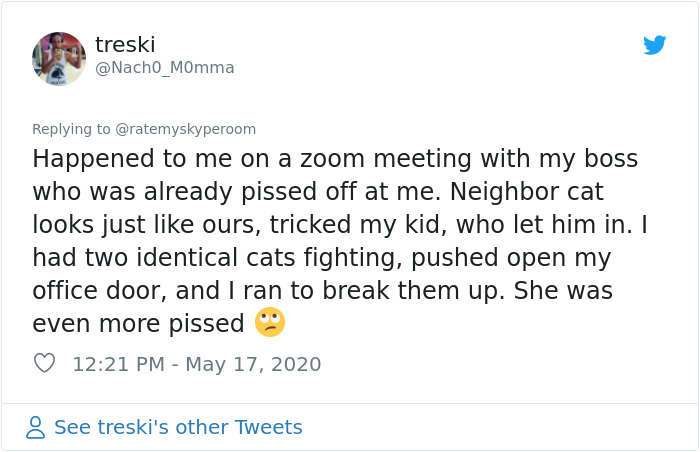Open the 12:21 PM timestamp
700x452 pixels.
(118, 364)
